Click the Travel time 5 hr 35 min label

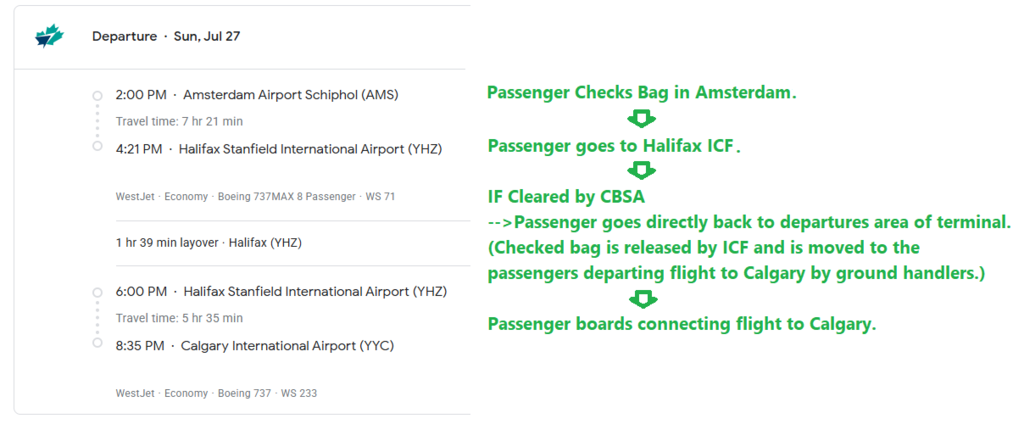[179, 318]
